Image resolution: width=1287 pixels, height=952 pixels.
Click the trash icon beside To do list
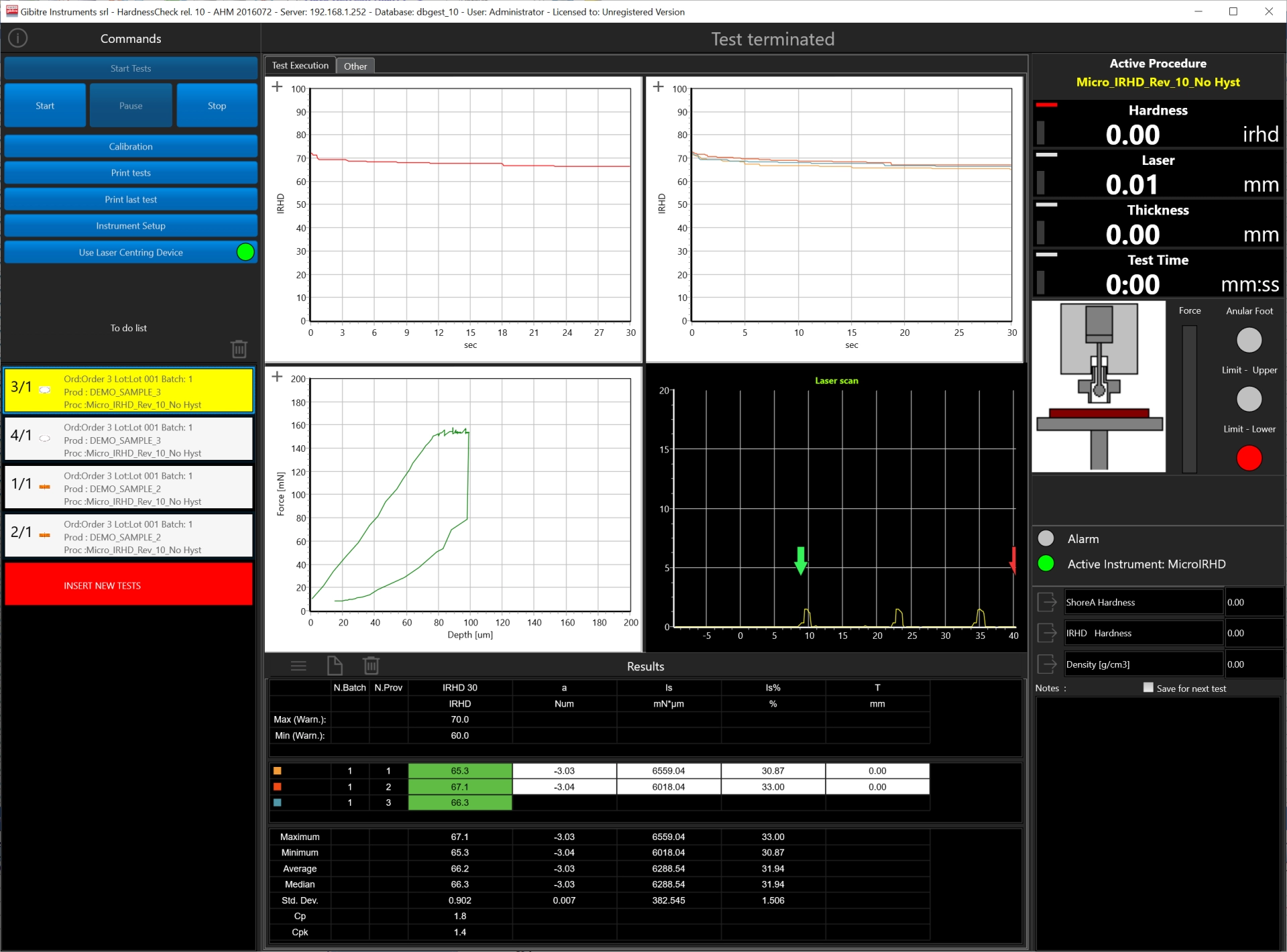tap(239, 348)
